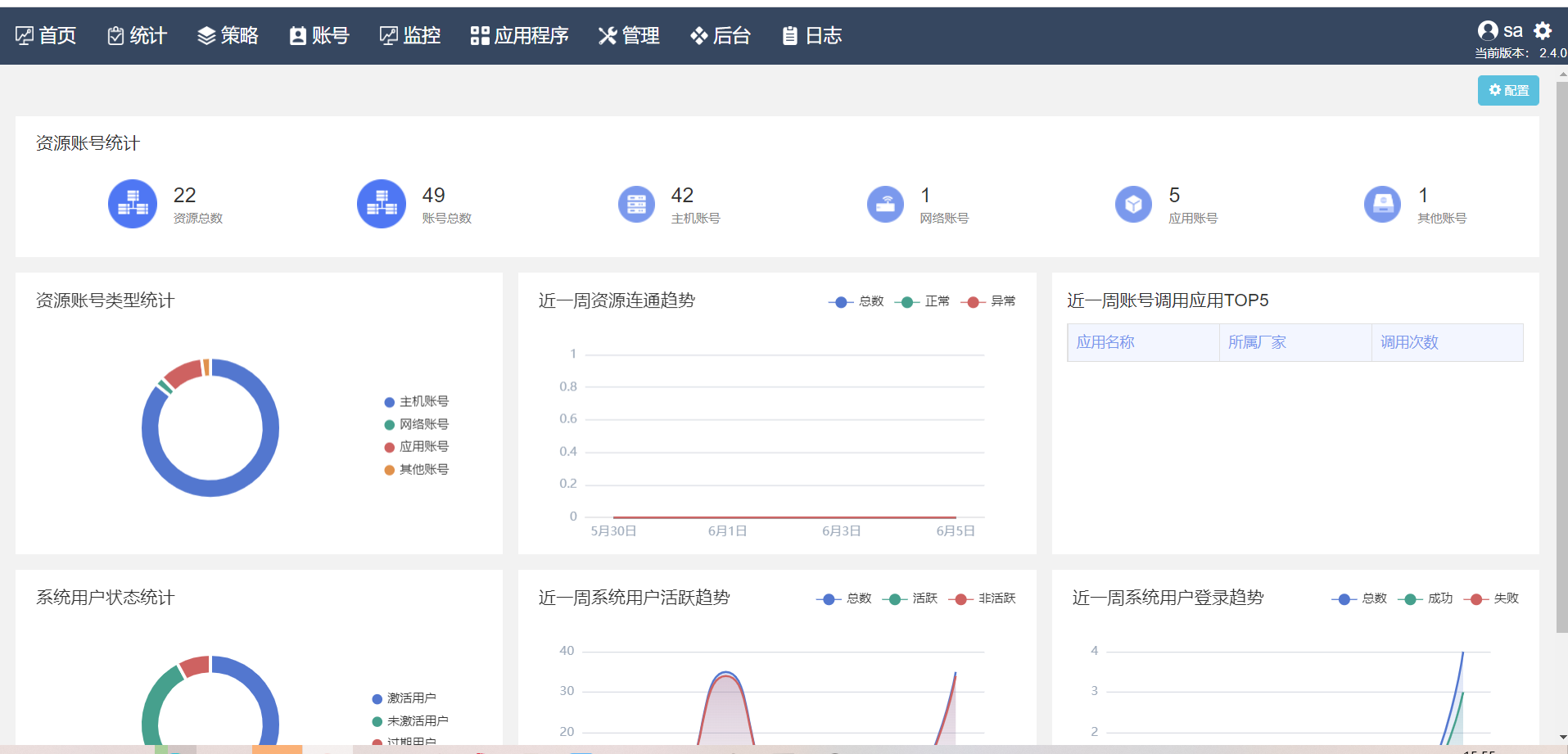
Task: Toggle 成功 legend in login trend chart
Action: 1425,598
